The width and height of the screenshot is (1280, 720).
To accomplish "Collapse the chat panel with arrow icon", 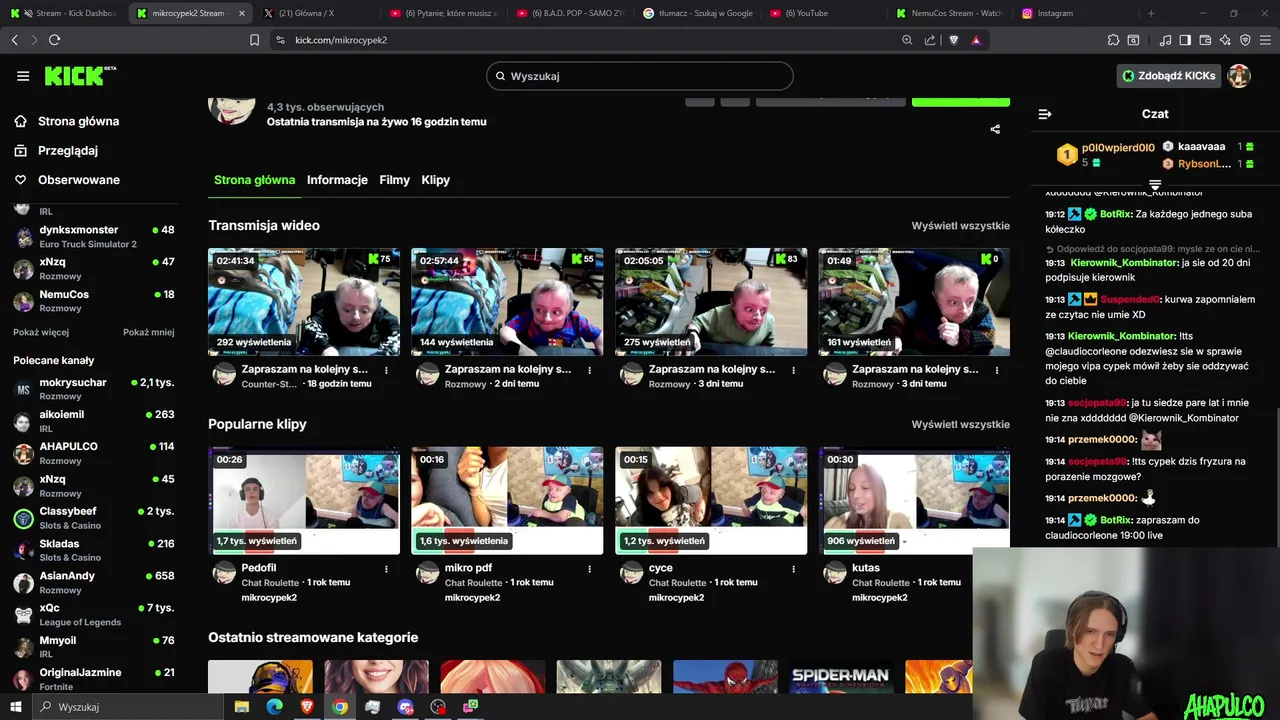I will coord(1045,114).
